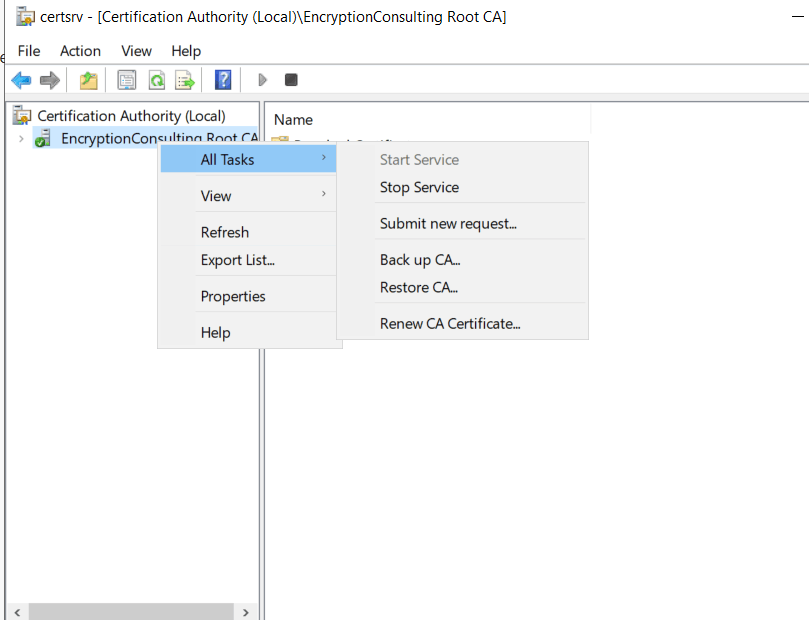This screenshot has height=620, width=809.
Task: Open the Action menu
Action: click(x=80, y=51)
